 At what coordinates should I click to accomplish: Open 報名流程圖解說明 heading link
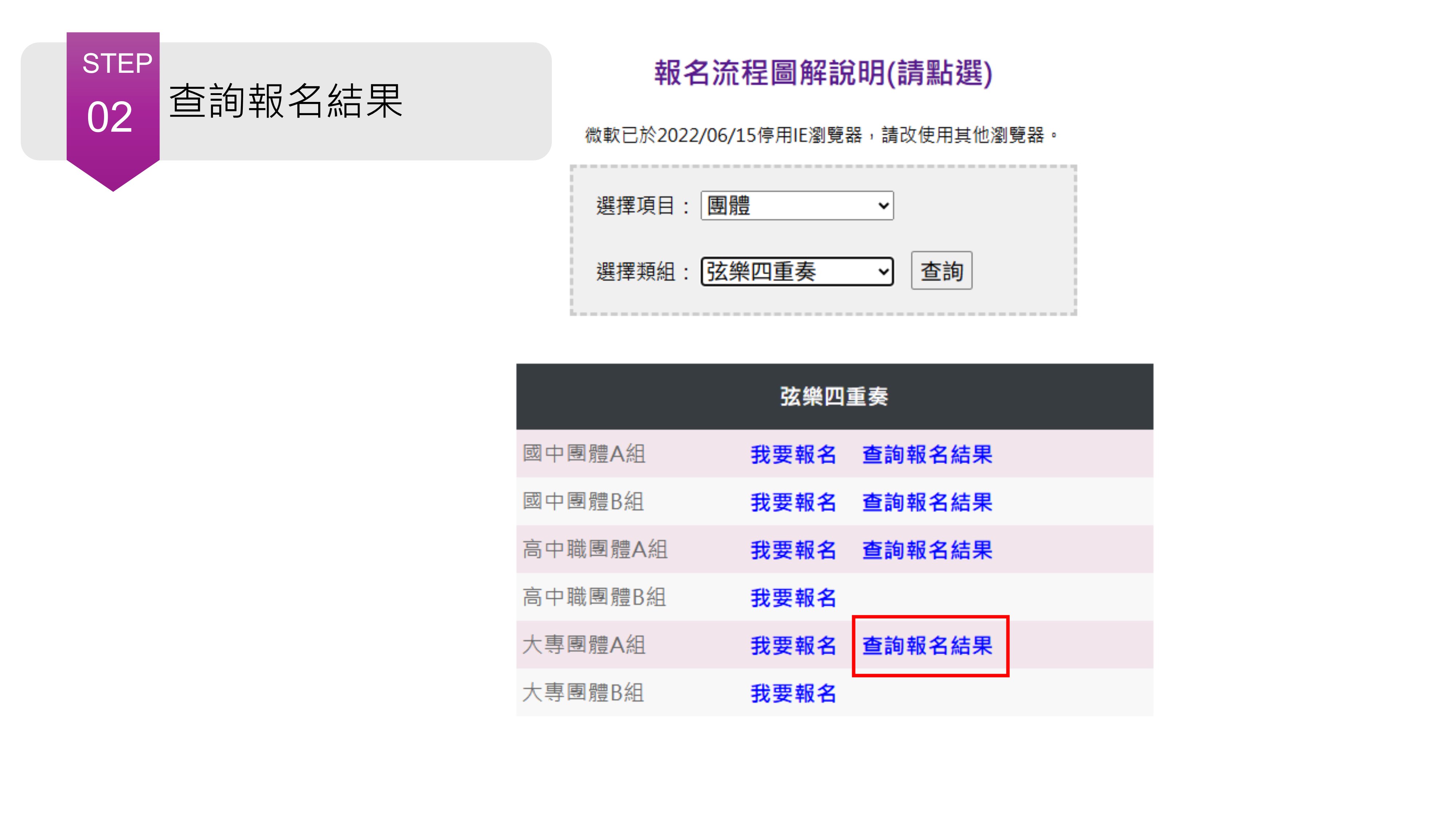tap(823, 73)
